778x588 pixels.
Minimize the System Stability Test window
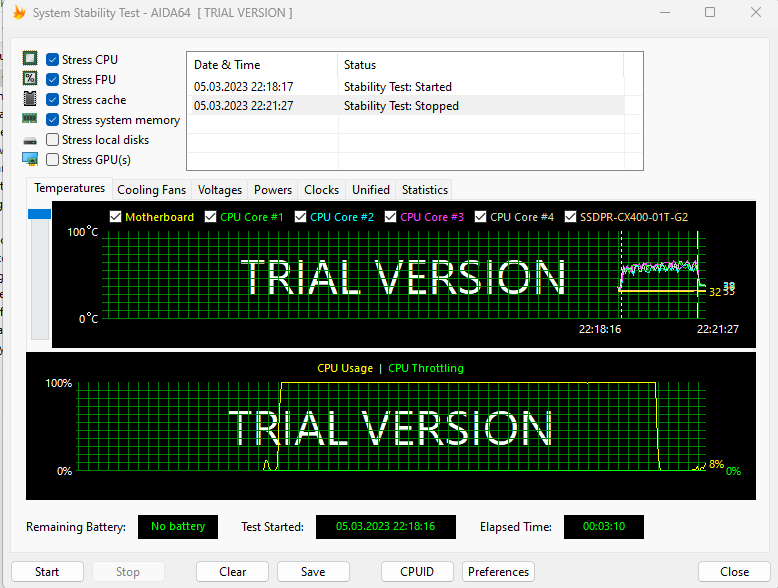pyautogui.click(x=665, y=12)
